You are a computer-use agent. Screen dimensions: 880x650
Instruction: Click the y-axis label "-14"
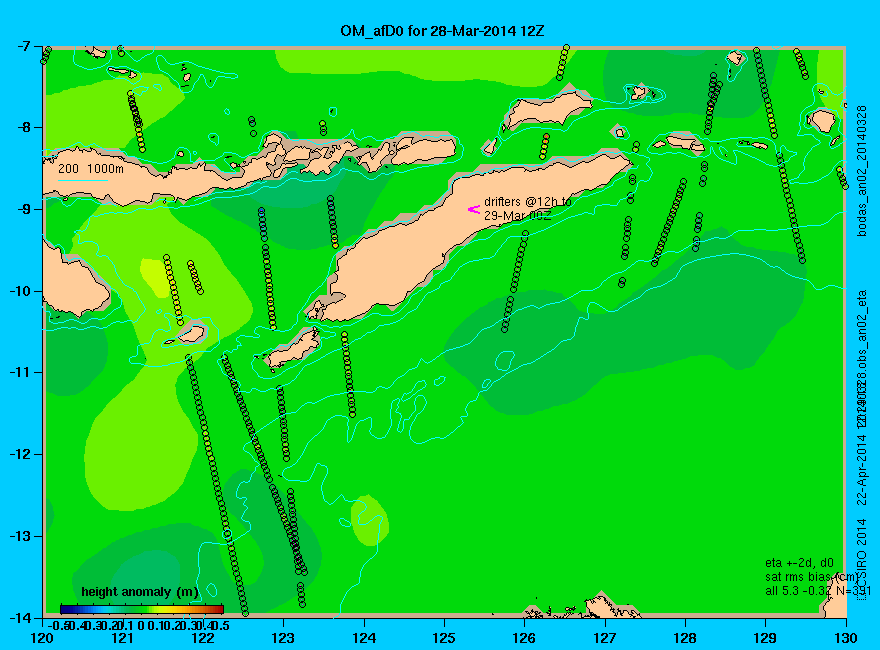click(x=21, y=617)
